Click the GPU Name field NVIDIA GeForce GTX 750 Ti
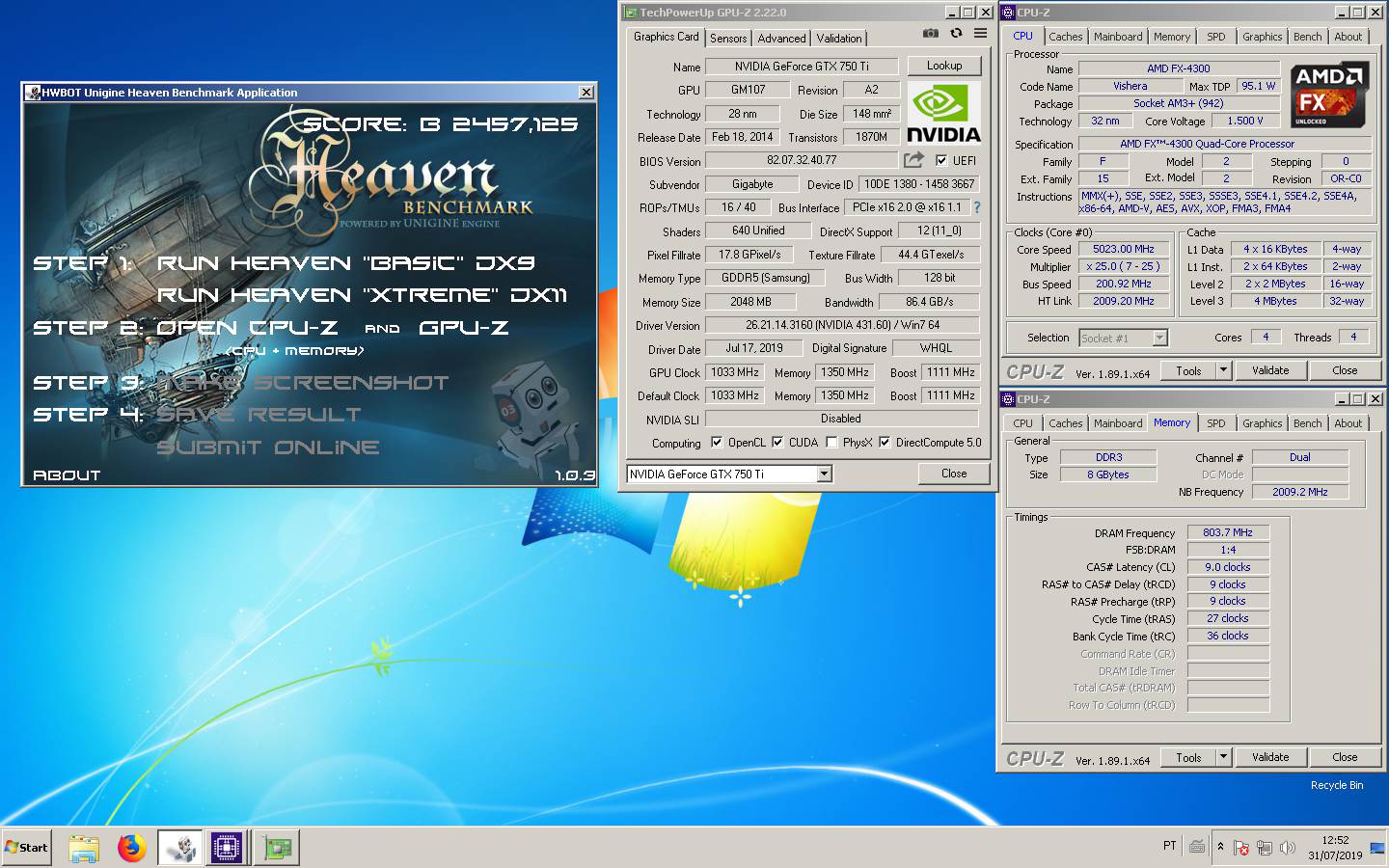Screen dimensions: 1389x868 click(802, 67)
